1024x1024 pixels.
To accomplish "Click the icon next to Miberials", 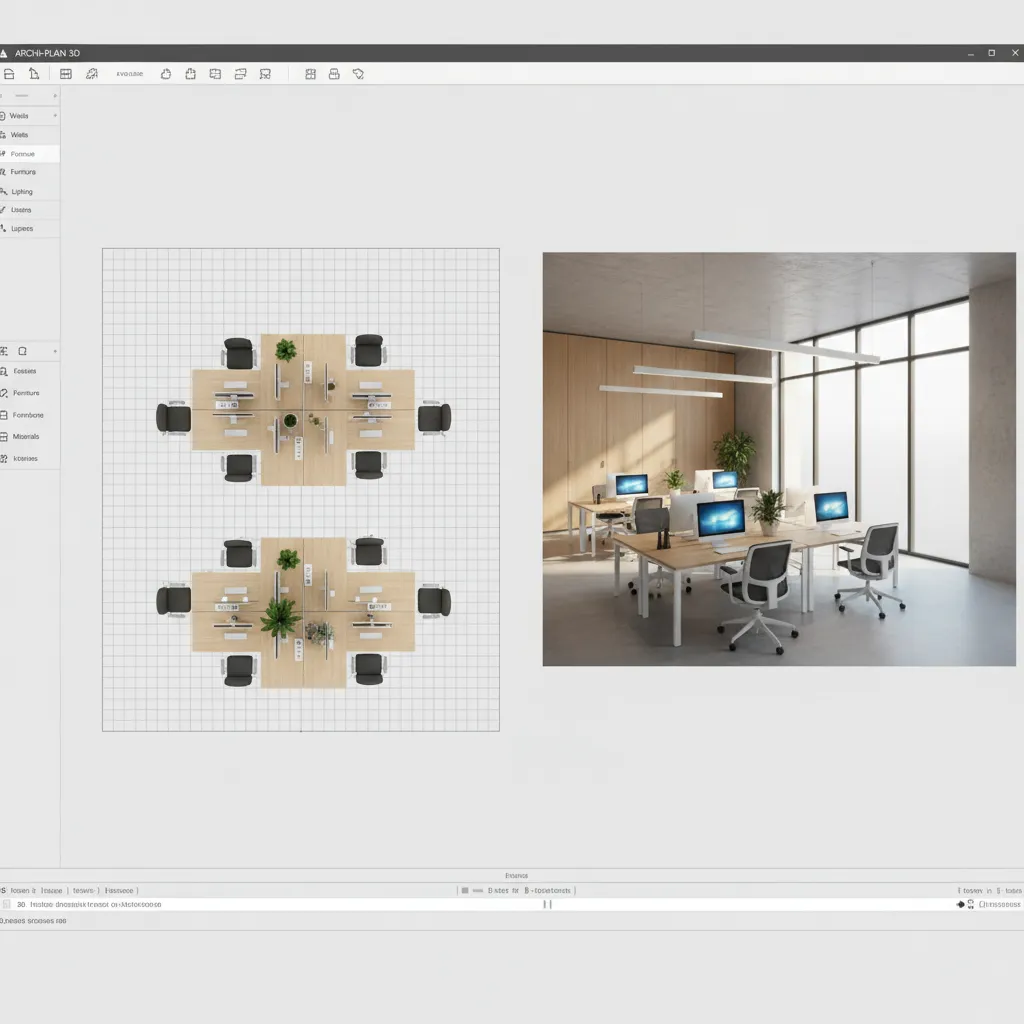I will coord(4,436).
